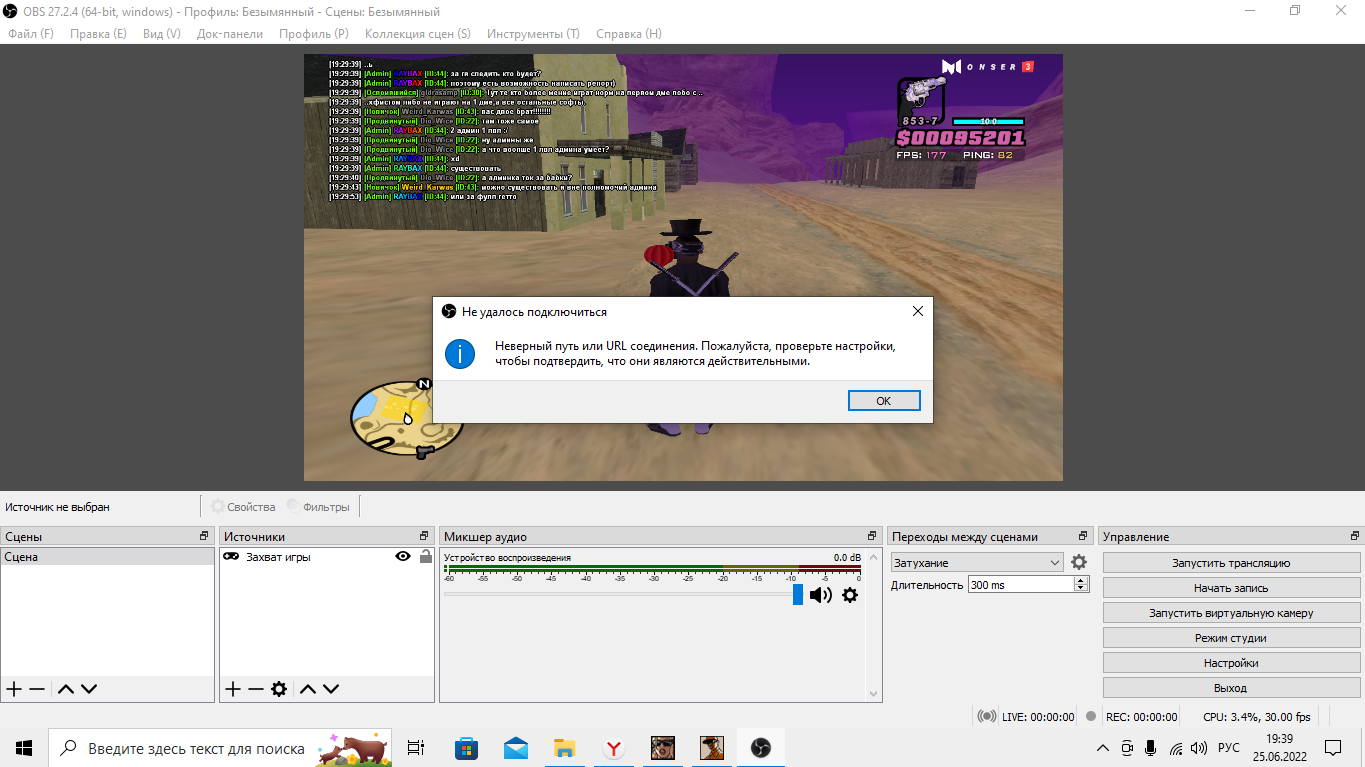Move the source up in Источники
Screen dimensions: 1365x767
(x=308, y=689)
